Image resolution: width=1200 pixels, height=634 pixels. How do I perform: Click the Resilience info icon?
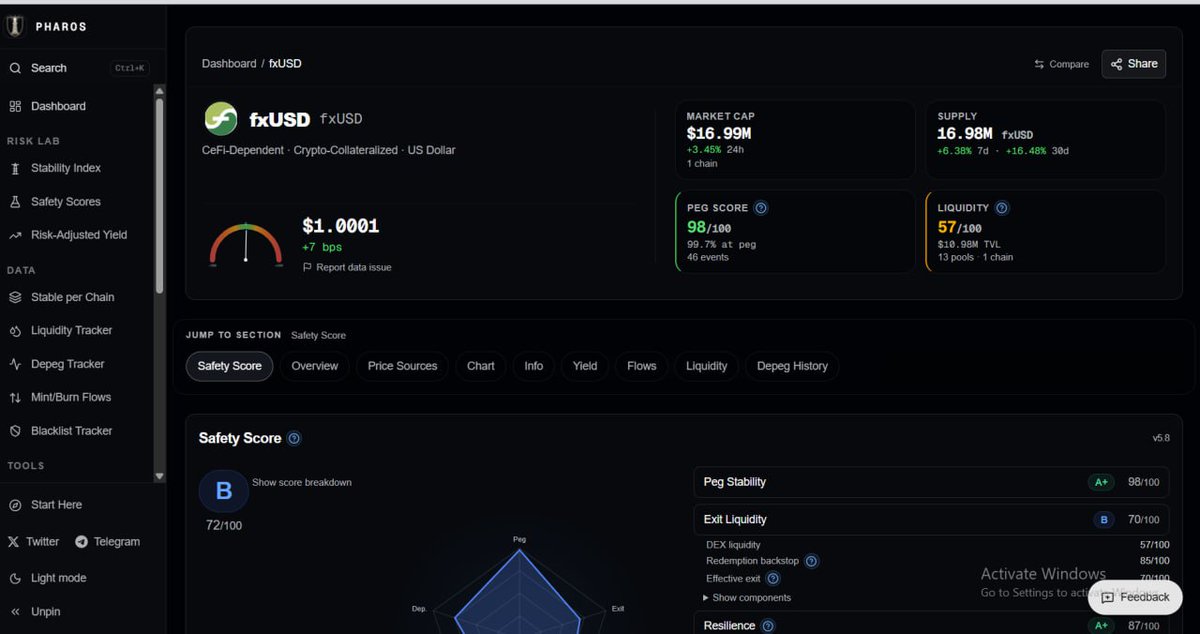point(768,626)
